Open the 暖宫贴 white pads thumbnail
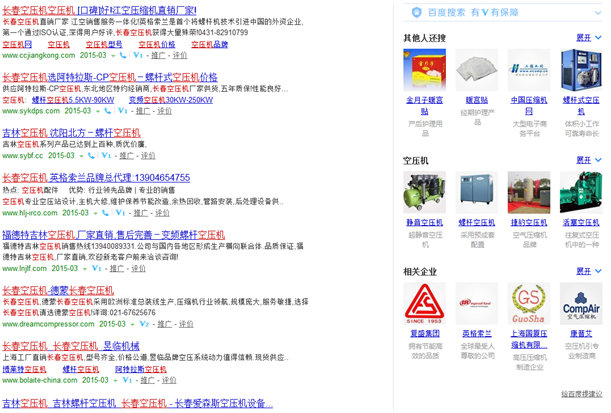Viewport: 611px width, 413px height. (477, 70)
